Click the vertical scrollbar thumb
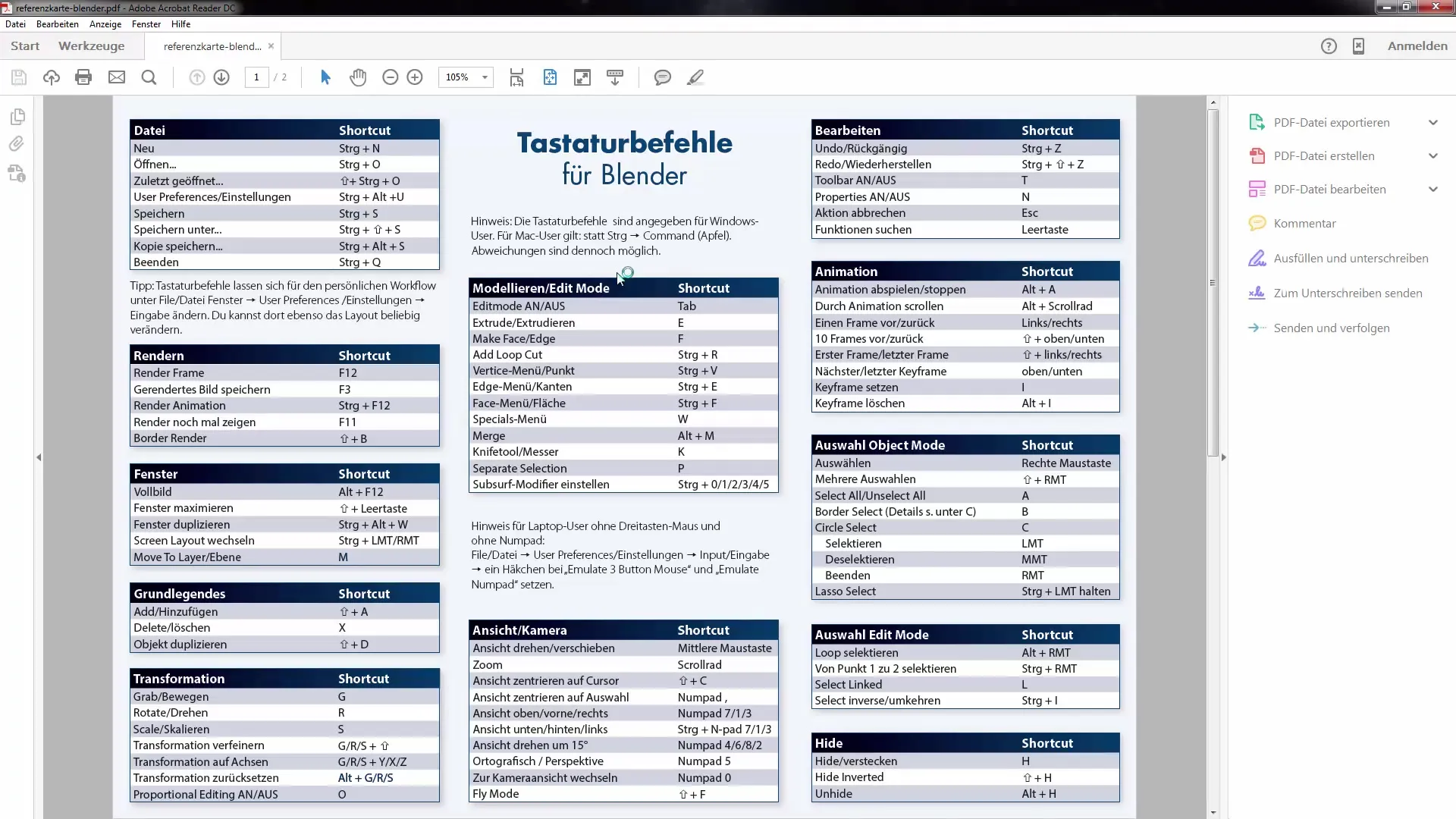1456x819 pixels. coord(1213,282)
